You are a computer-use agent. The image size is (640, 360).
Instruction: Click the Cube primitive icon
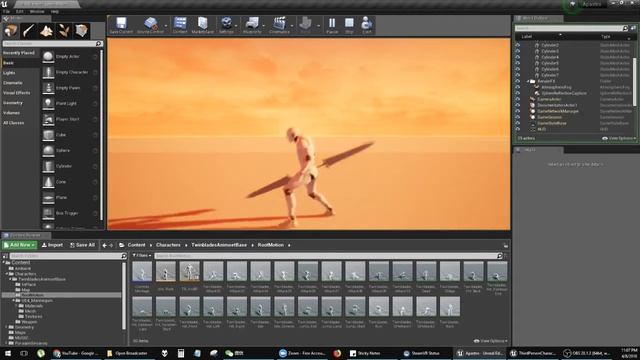coord(48,135)
